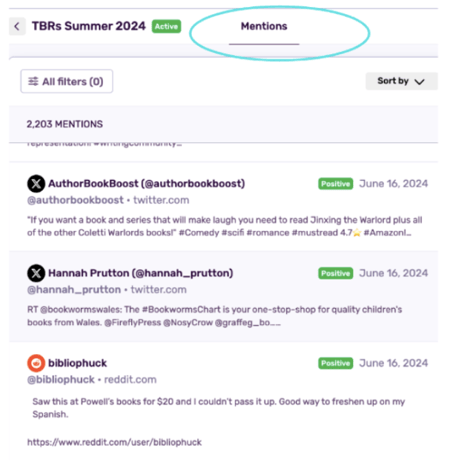Expand the Sort by dropdown
450x468 pixels.
click(x=401, y=81)
